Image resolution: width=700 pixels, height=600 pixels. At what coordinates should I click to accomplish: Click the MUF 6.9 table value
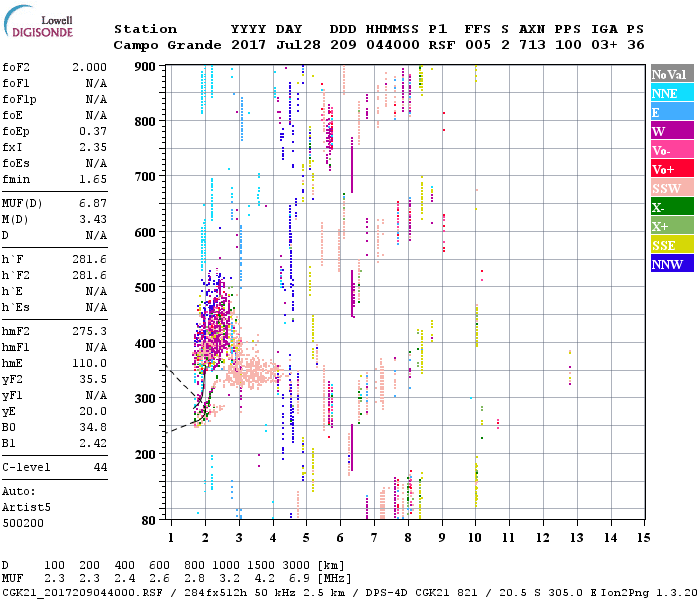(x=300, y=578)
